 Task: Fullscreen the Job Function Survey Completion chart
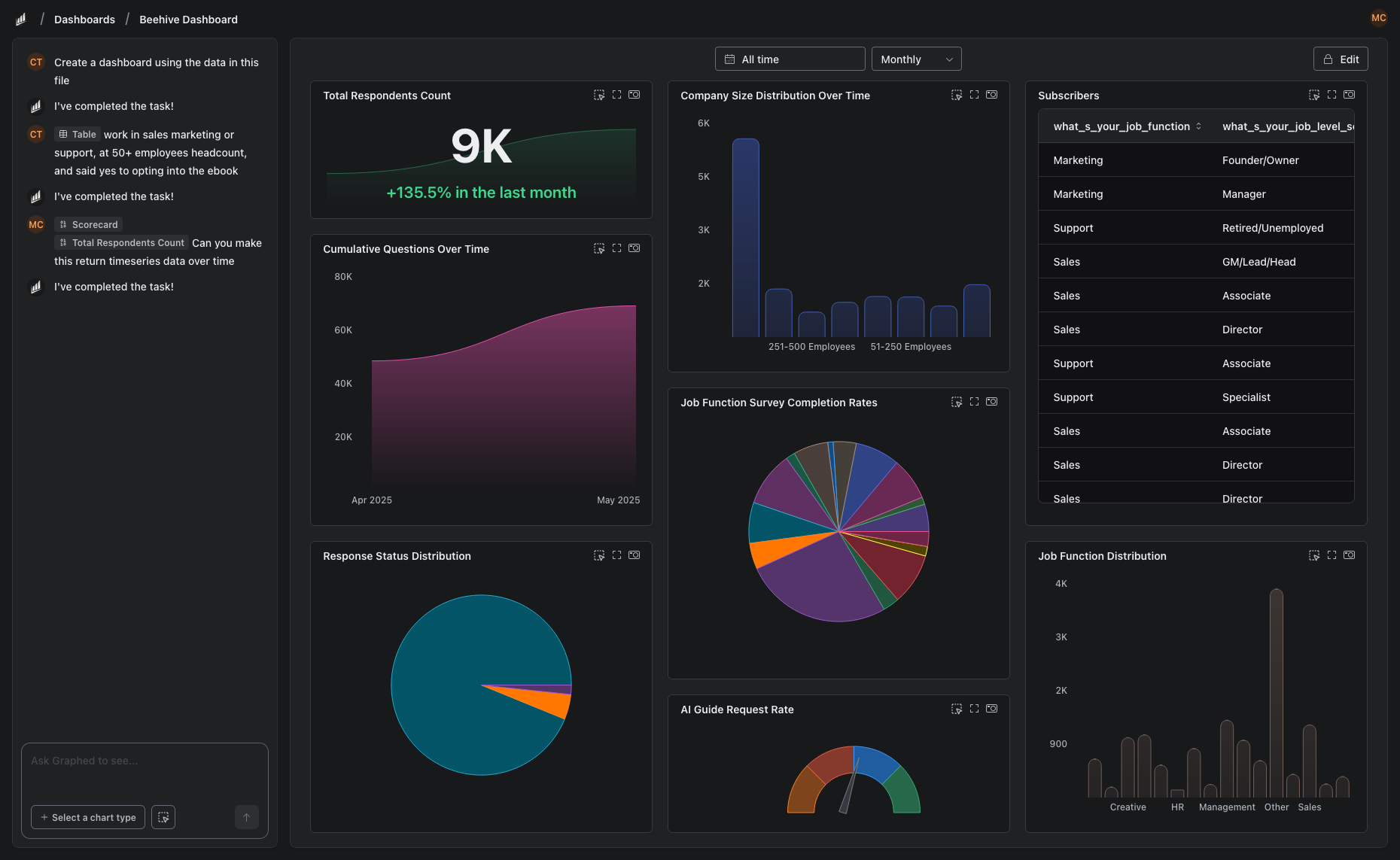[x=974, y=402]
